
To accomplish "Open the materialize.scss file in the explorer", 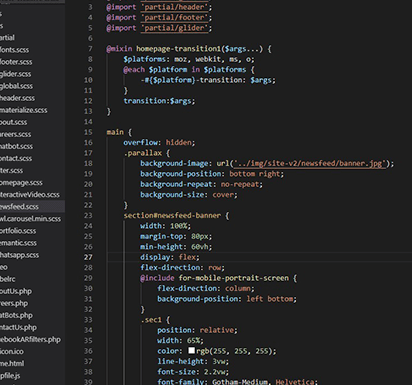I will 23,110.
